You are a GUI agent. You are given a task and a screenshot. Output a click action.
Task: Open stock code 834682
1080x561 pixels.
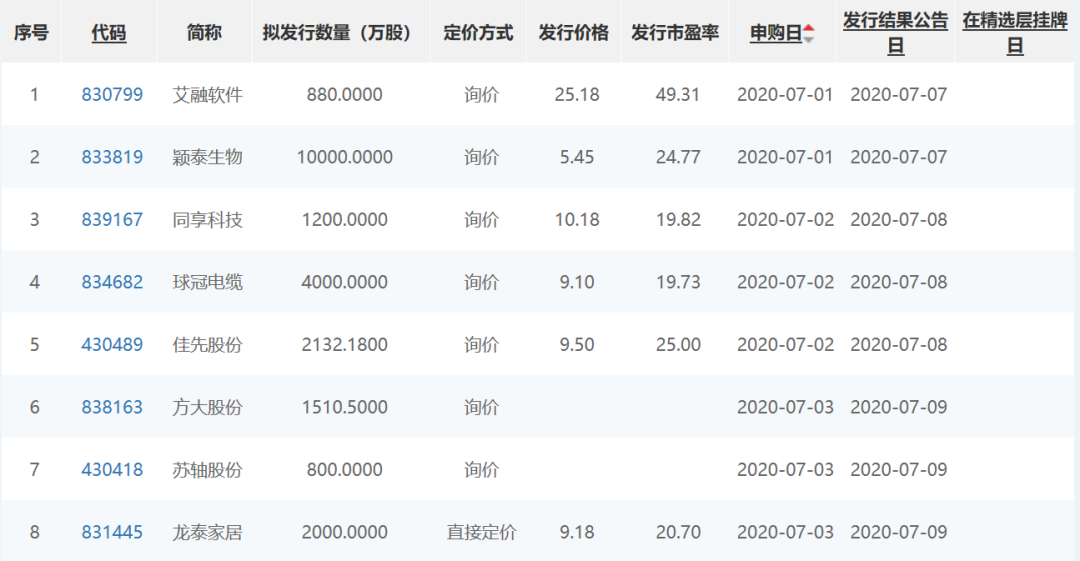point(112,282)
